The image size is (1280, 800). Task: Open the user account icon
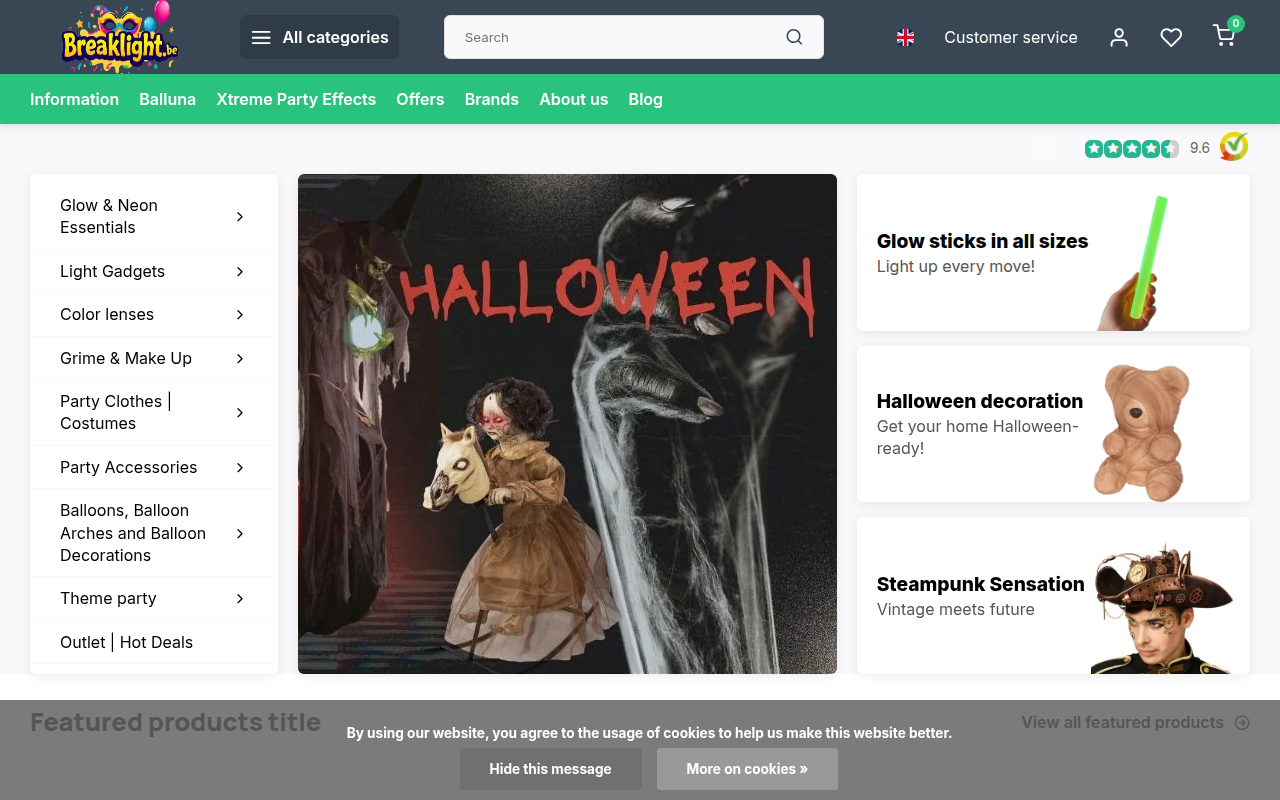(1119, 37)
